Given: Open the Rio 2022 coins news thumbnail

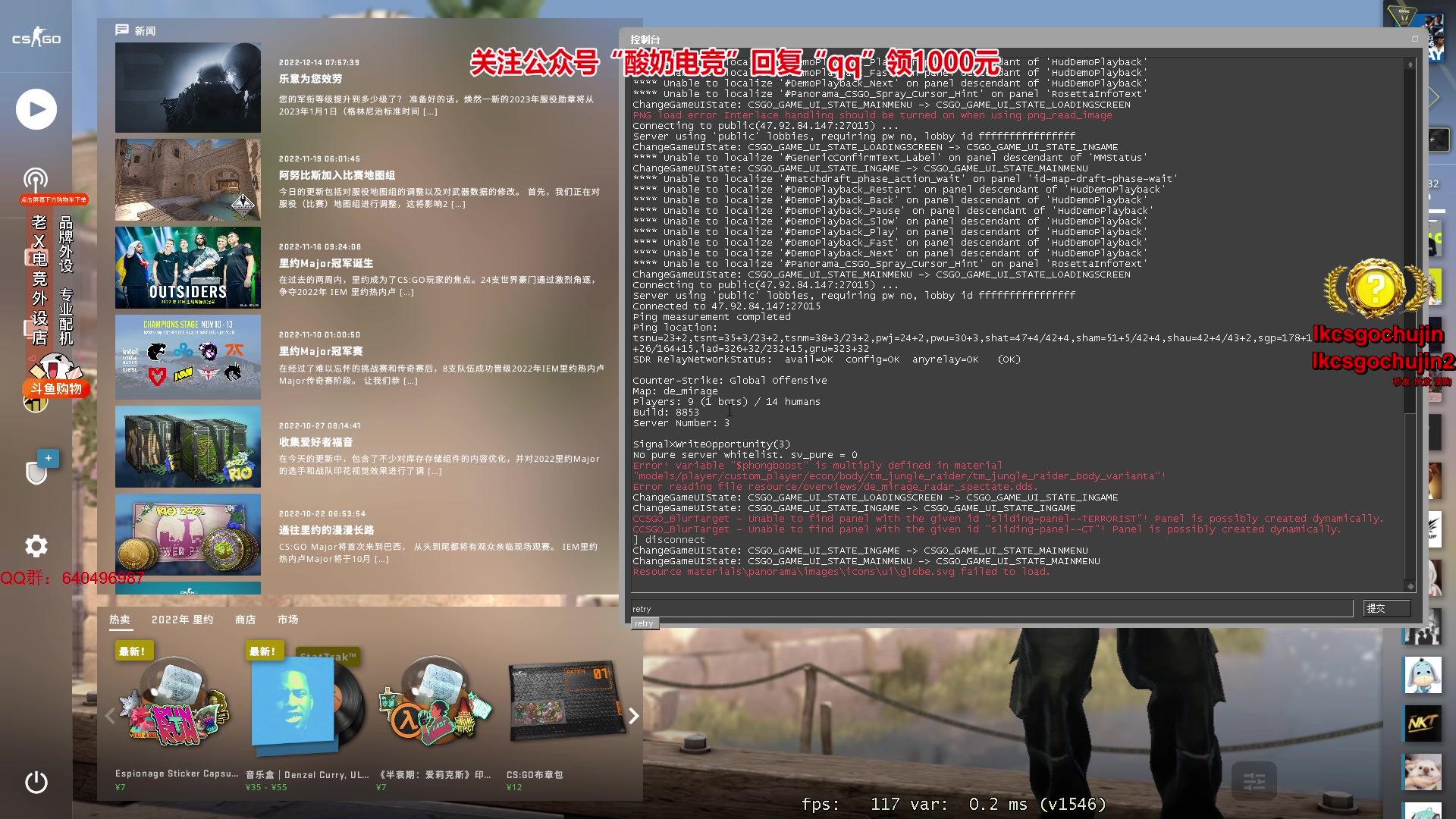Looking at the screenshot, I should [188, 535].
